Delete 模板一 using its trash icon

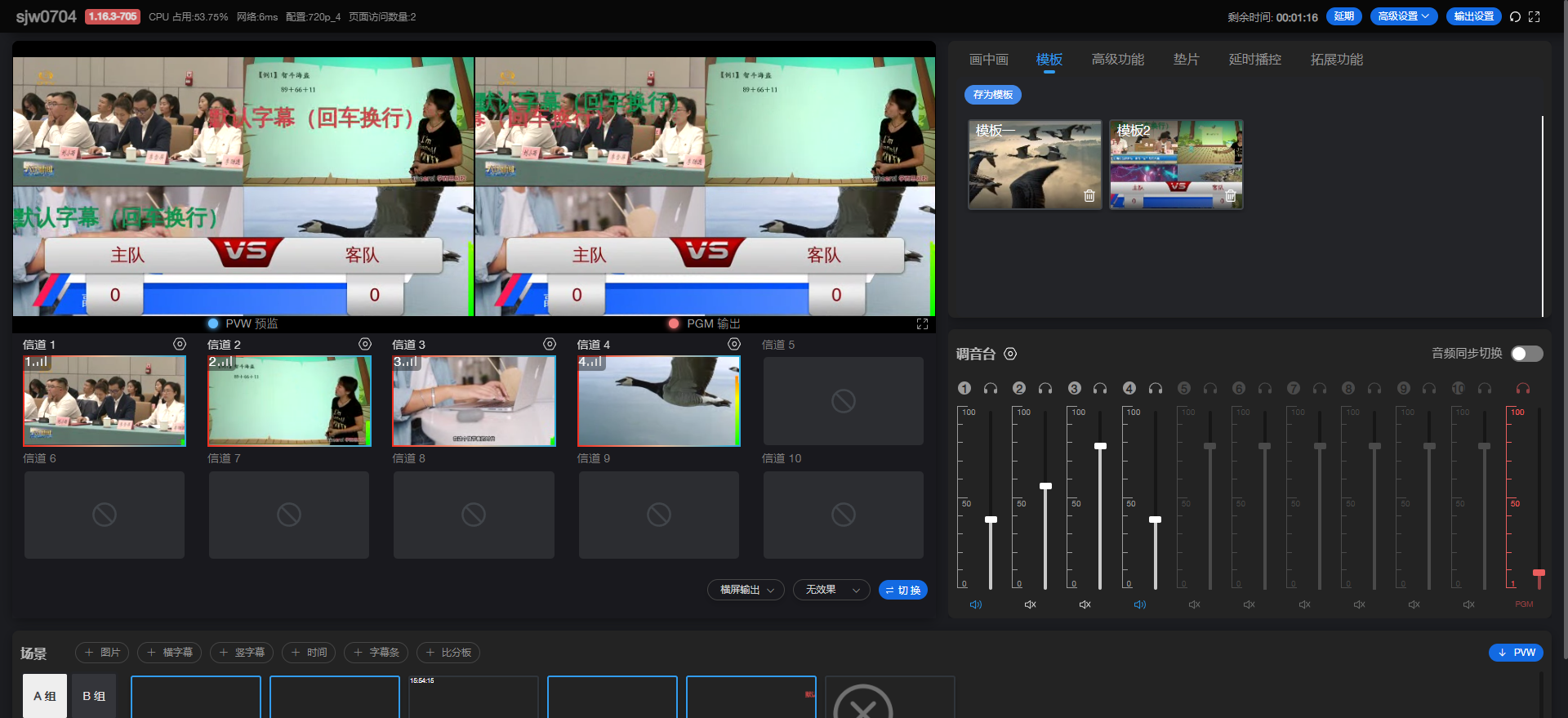[x=1089, y=196]
